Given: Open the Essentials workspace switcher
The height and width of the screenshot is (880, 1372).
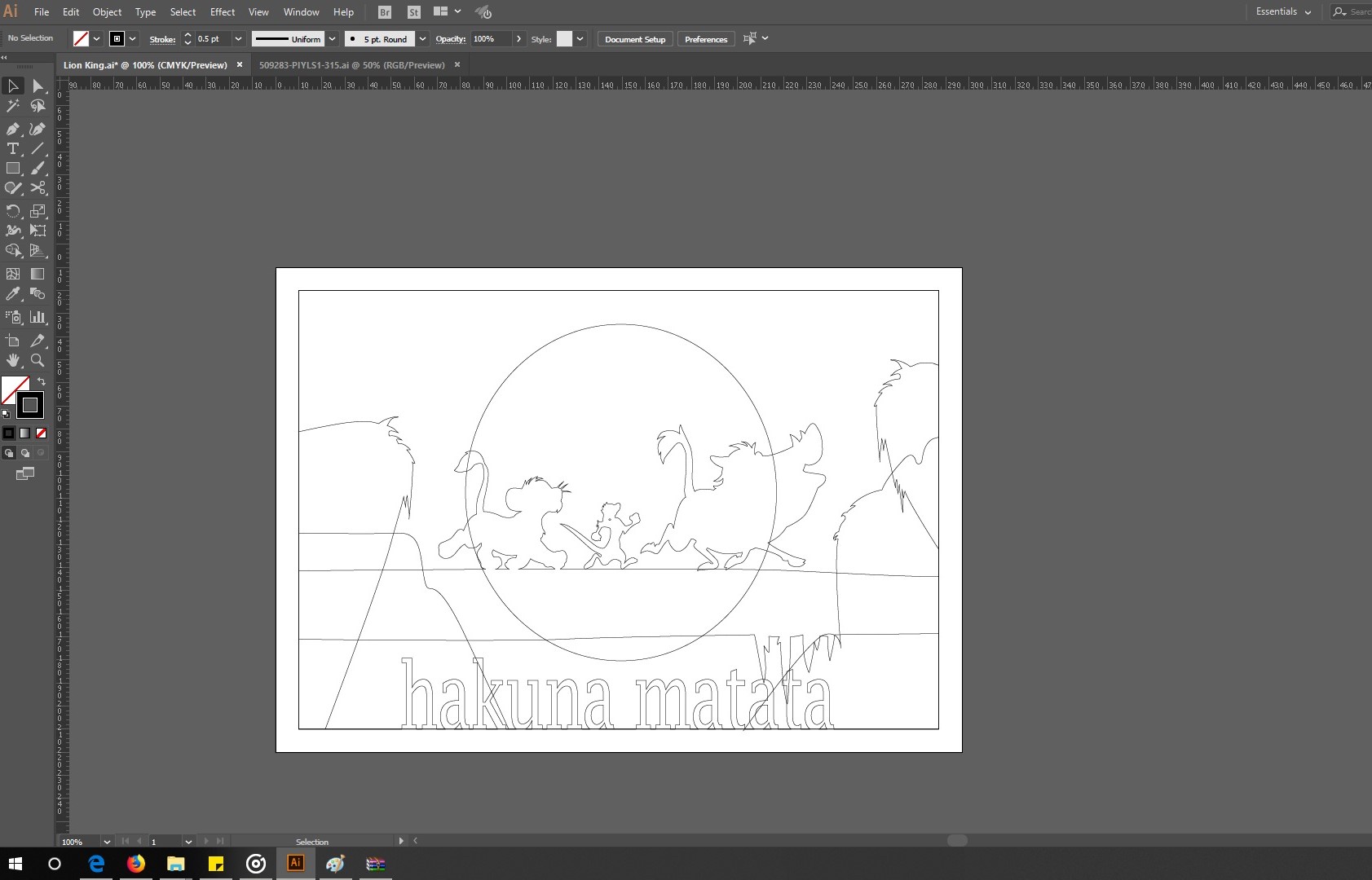Looking at the screenshot, I should (1283, 12).
